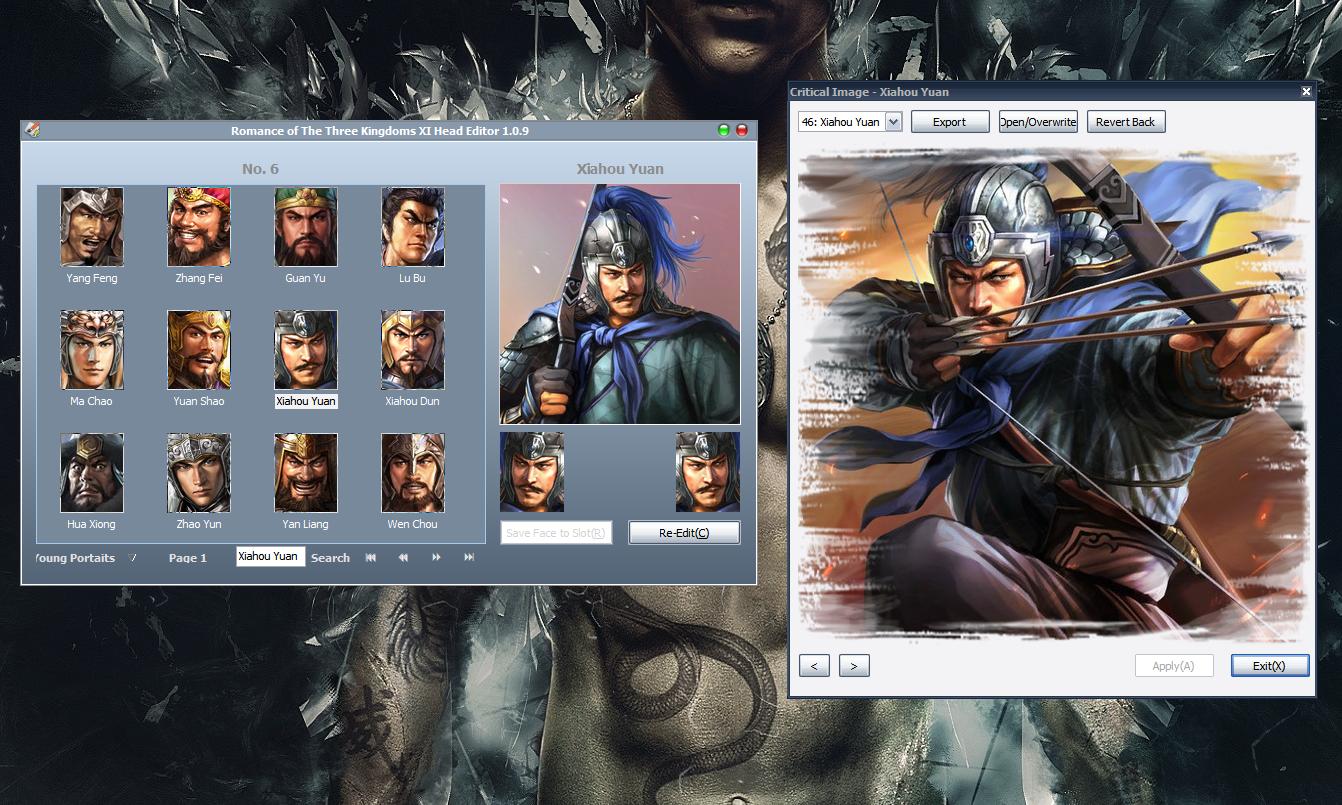Click the Head Editor app icon in title bar
Screen dimensions: 1342x805
[x=32, y=130]
